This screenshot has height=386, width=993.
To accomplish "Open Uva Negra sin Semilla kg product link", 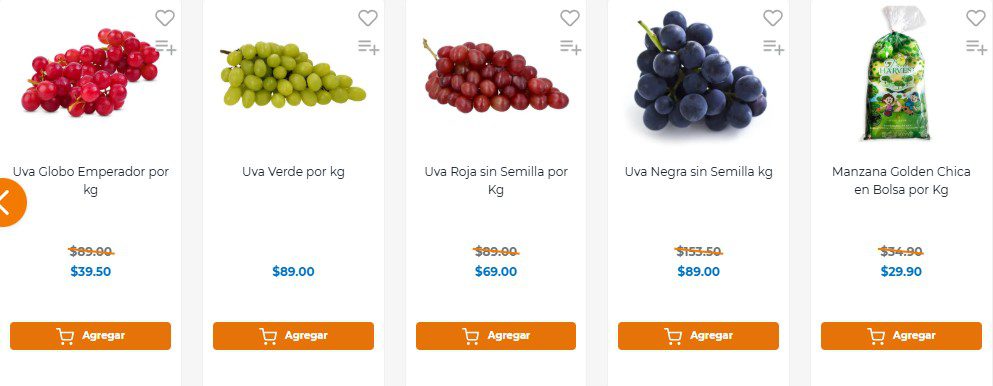I will click(x=699, y=171).
